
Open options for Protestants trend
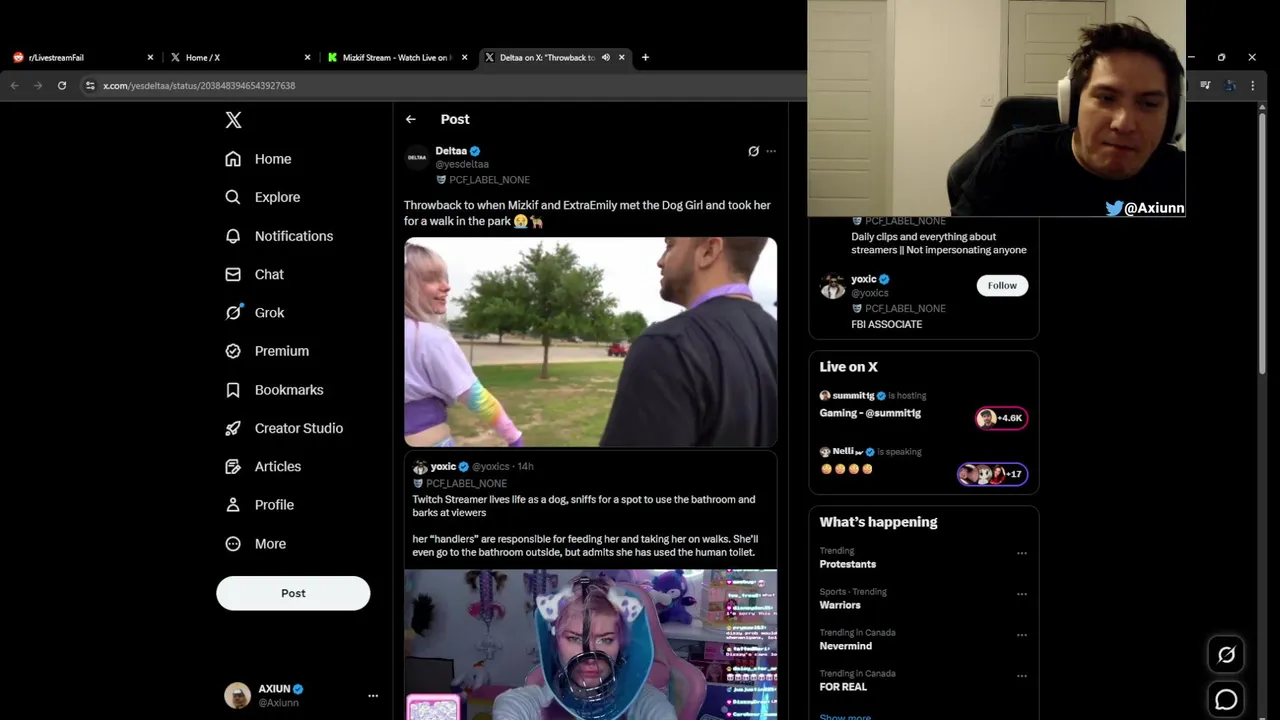tap(1022, 553)
